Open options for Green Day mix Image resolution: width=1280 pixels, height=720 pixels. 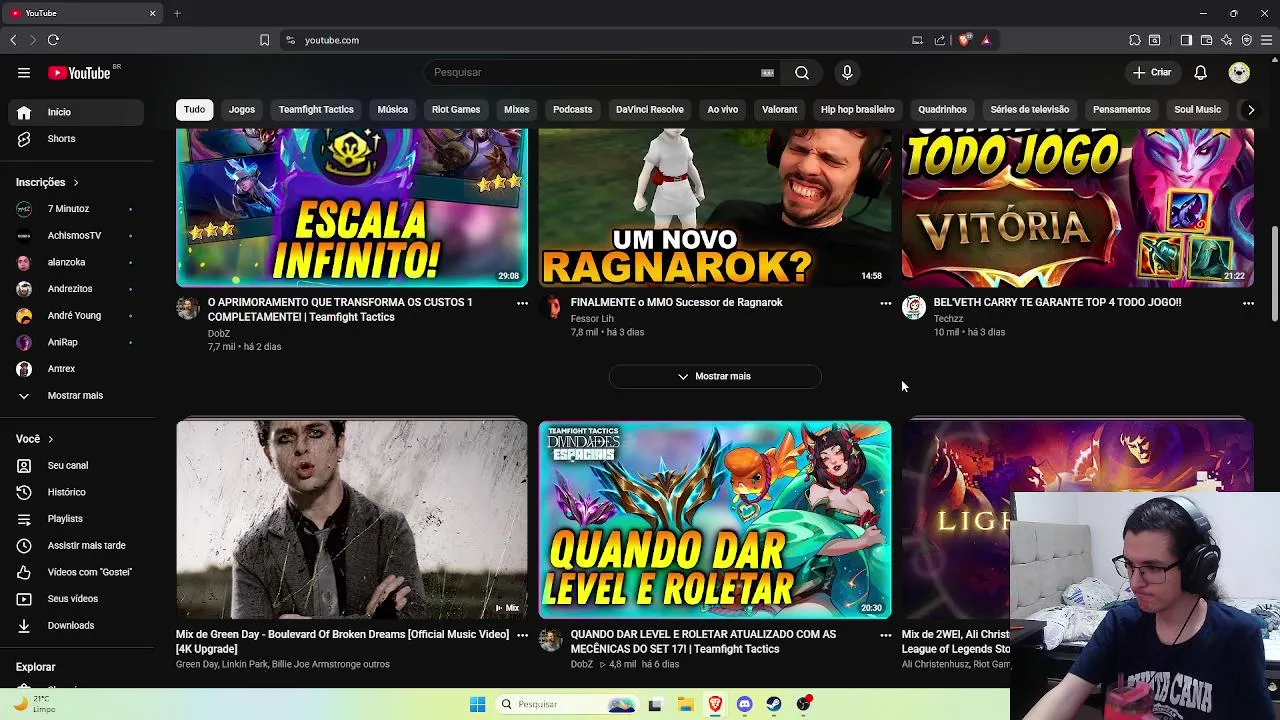(x=522, y=635)
